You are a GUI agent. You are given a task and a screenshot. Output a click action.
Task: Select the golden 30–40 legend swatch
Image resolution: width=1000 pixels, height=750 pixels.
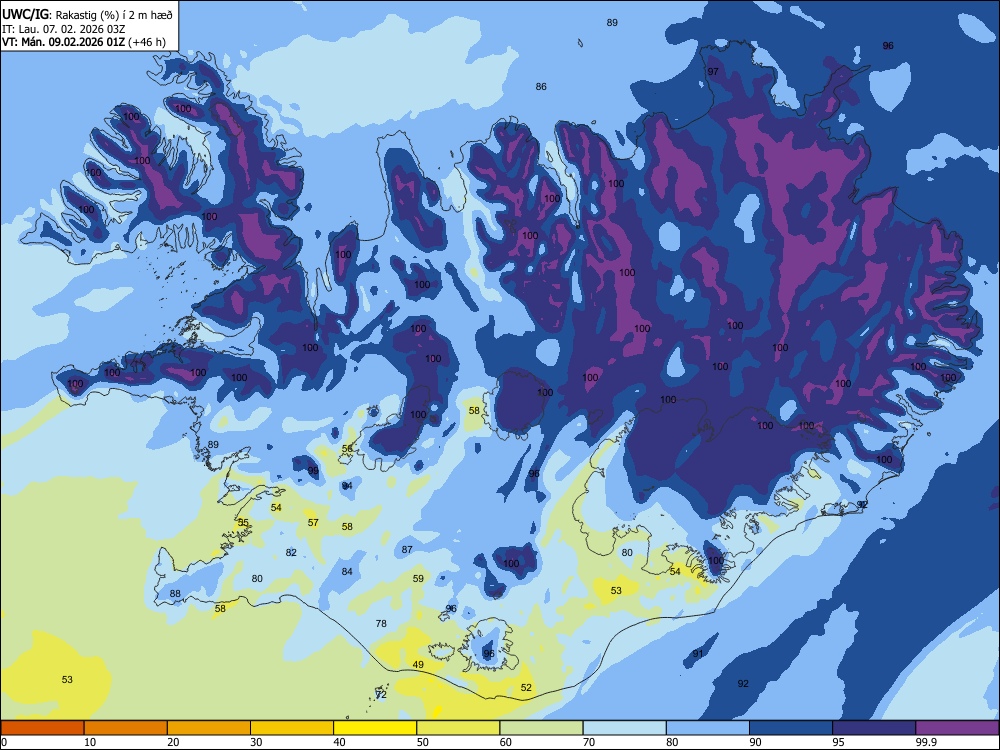[292, 728]
